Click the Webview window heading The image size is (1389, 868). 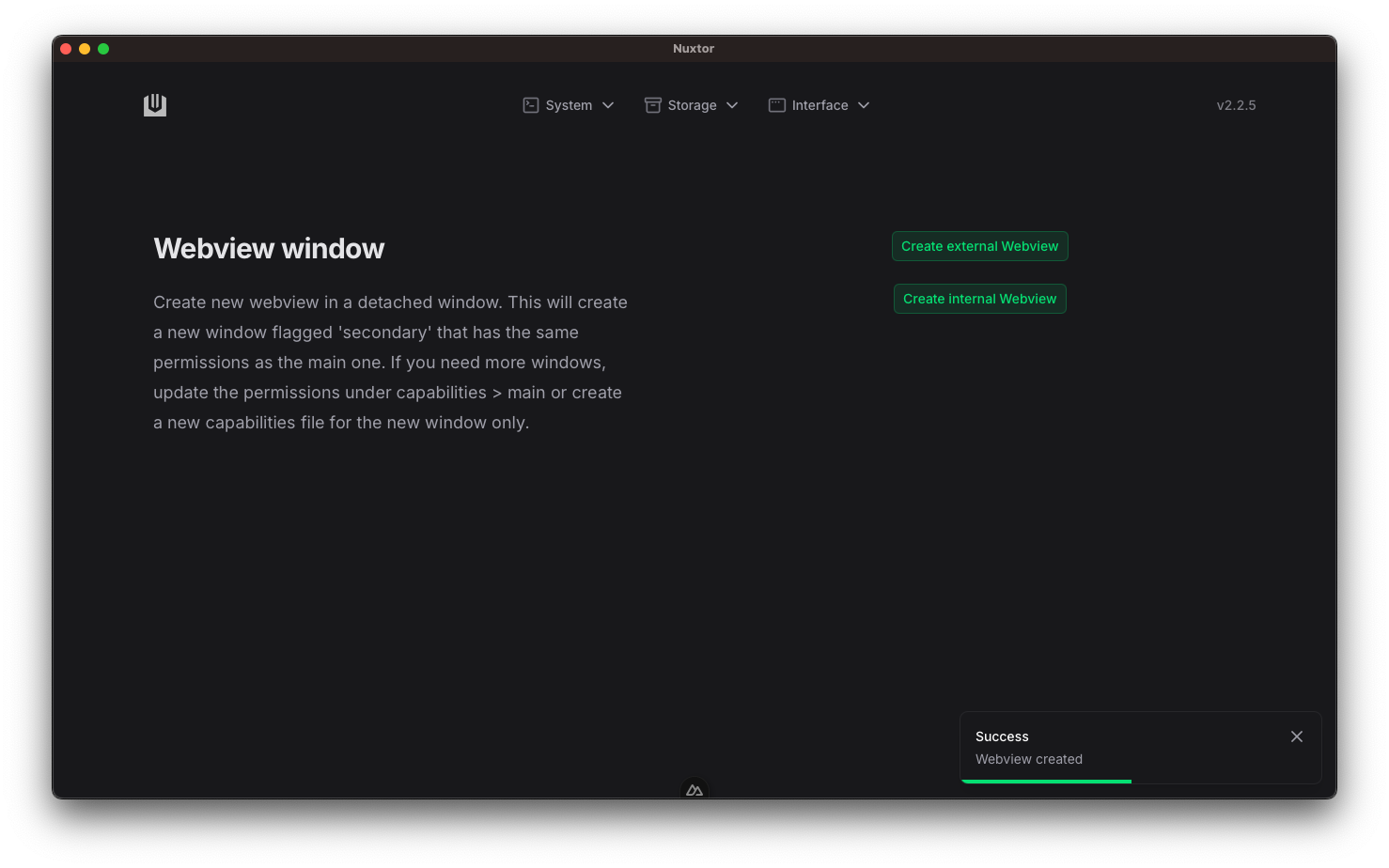tap(269, 249)
